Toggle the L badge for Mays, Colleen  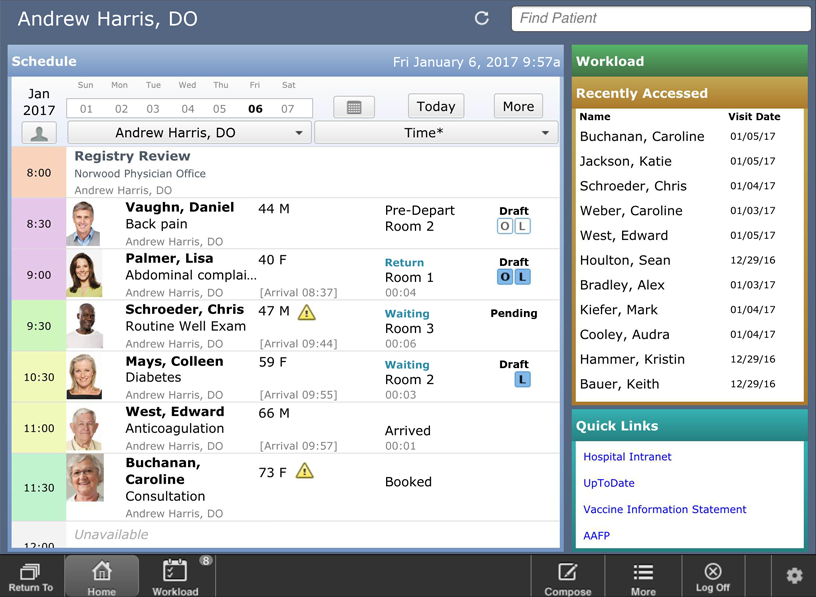point(522,380)
